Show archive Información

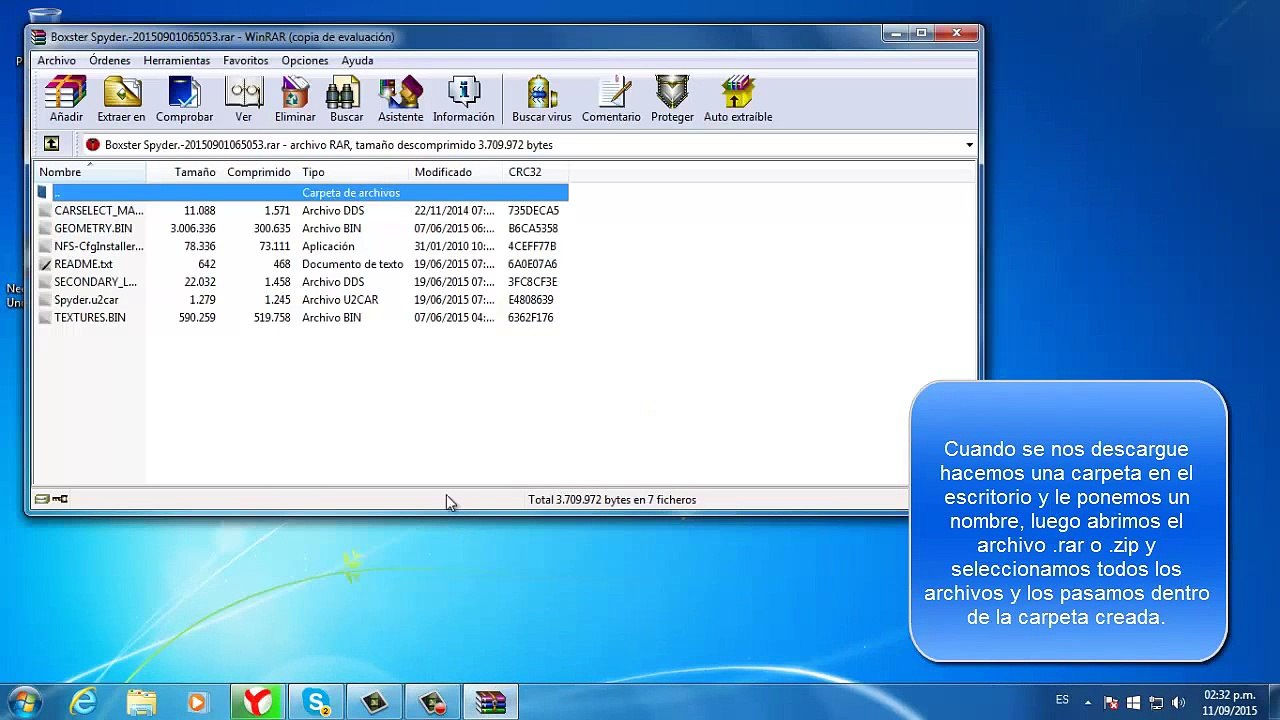coord(463,93)
